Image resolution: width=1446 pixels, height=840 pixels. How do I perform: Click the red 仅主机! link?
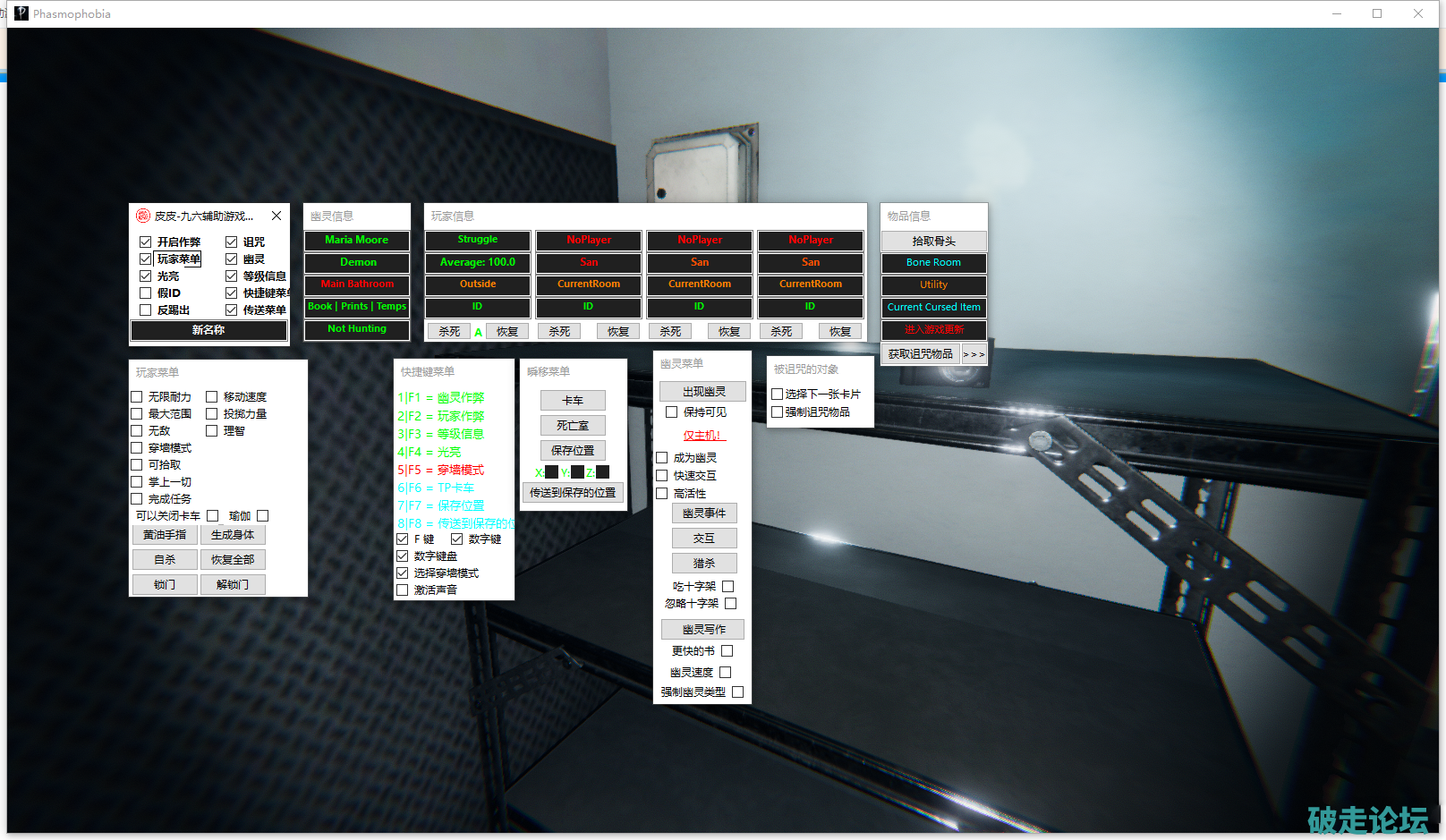coord(702,436)
